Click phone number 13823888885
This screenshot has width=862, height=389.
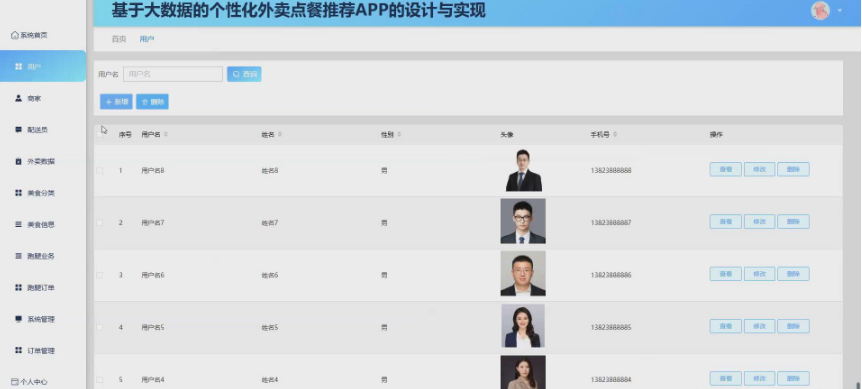pyautogui.click(x=611, y=327)
